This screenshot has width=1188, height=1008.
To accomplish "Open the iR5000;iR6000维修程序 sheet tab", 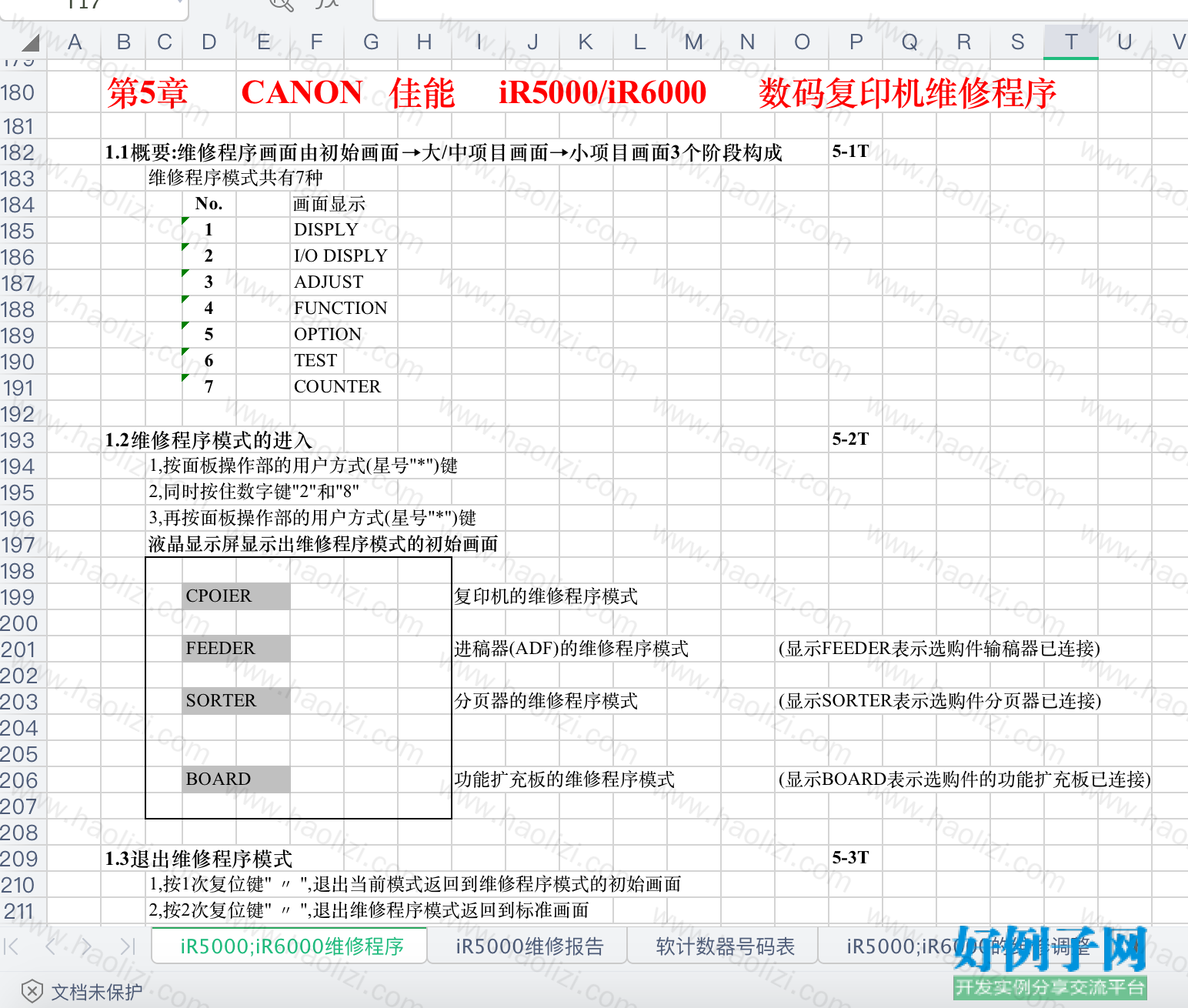I will (x=291, y=946).
